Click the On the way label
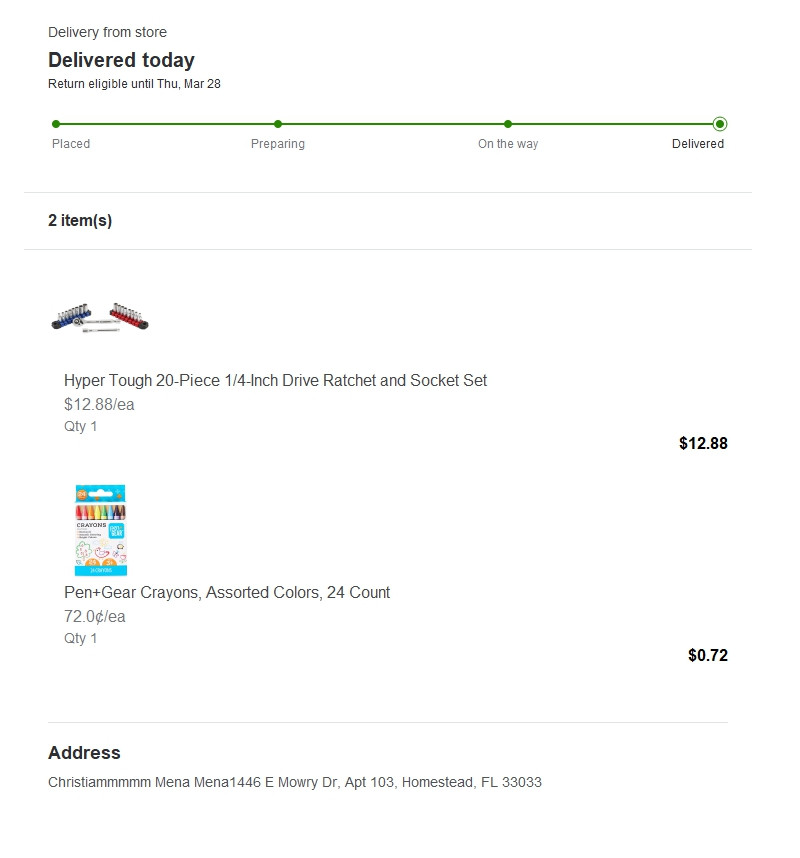This screenshot has width=800, height=858. pos(508,144)
